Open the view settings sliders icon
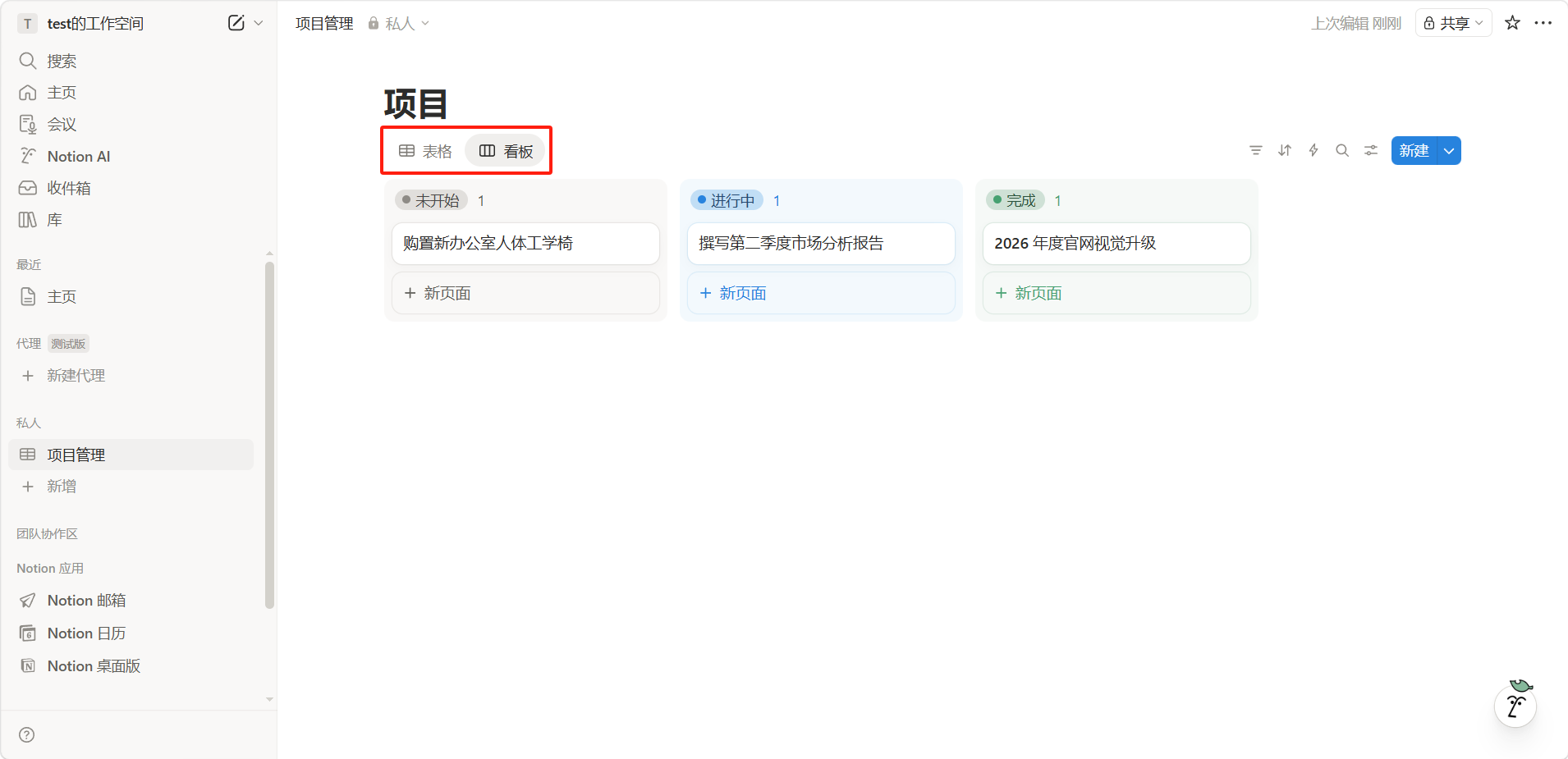Screen dimensions: 1568x759 (x=1371, y=150)
